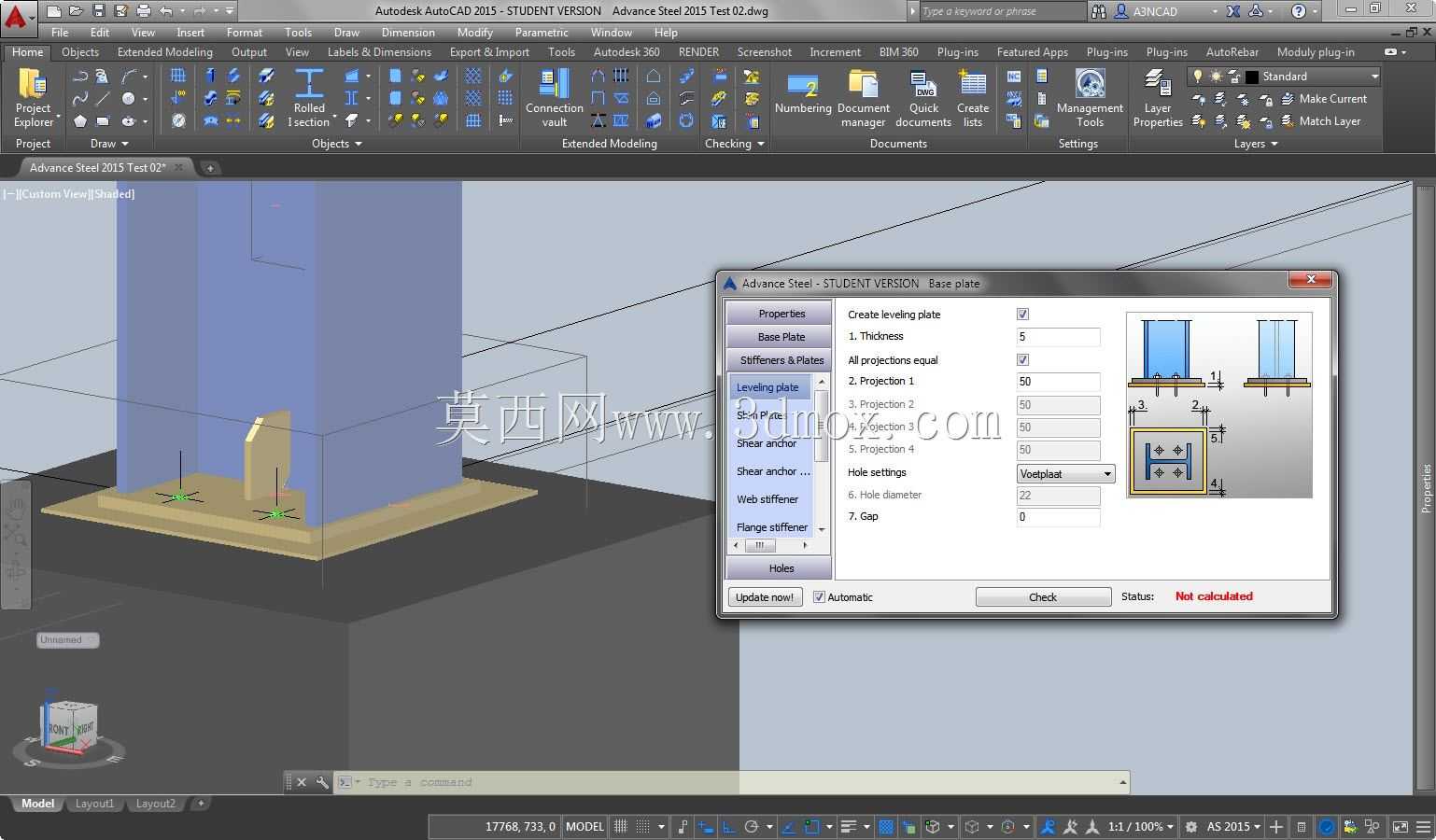Open the Format menu
This screenshot has height=840, width=1436.
coord(245,32)
